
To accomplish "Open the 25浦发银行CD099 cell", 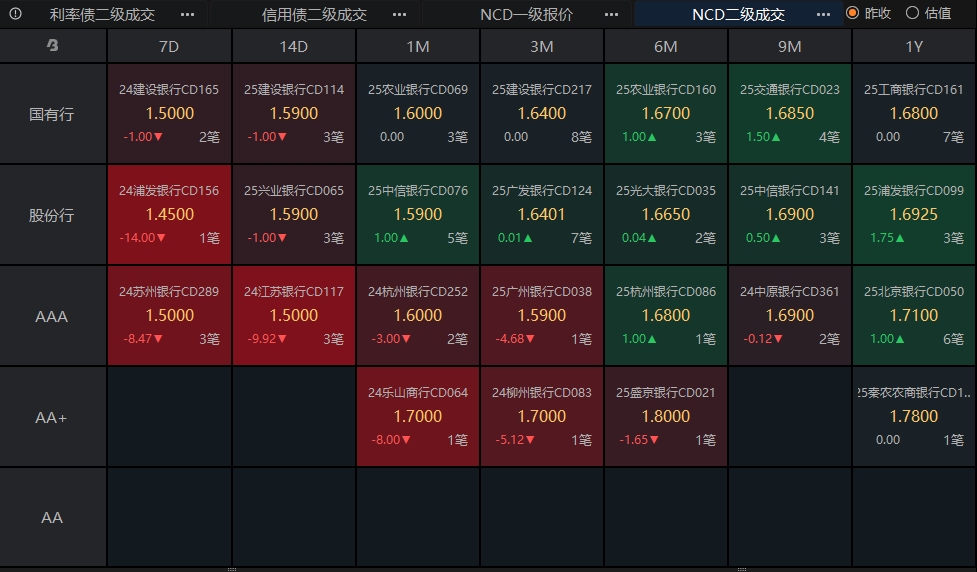I will (914, 214).
